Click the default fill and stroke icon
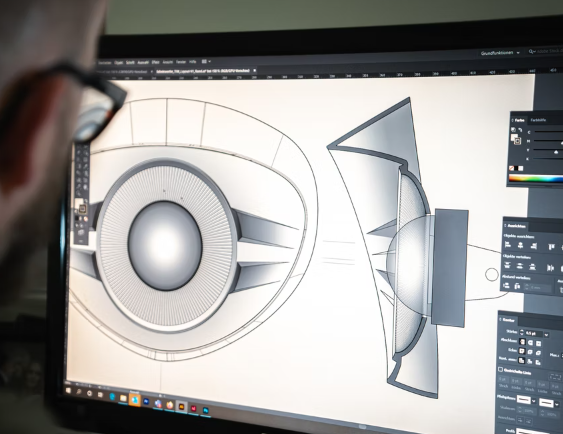The width and height of the screenshot is (563, 434). pos(513,130)
